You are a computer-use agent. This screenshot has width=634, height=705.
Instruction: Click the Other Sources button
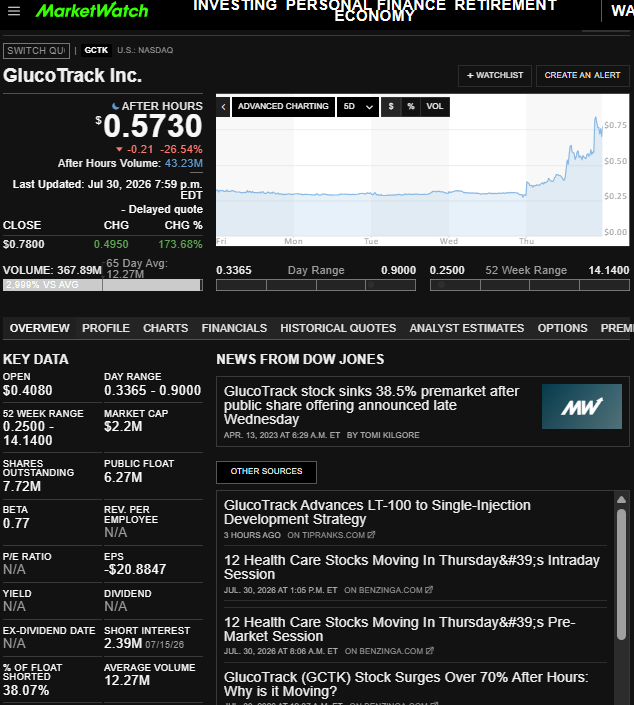(267, 472)
